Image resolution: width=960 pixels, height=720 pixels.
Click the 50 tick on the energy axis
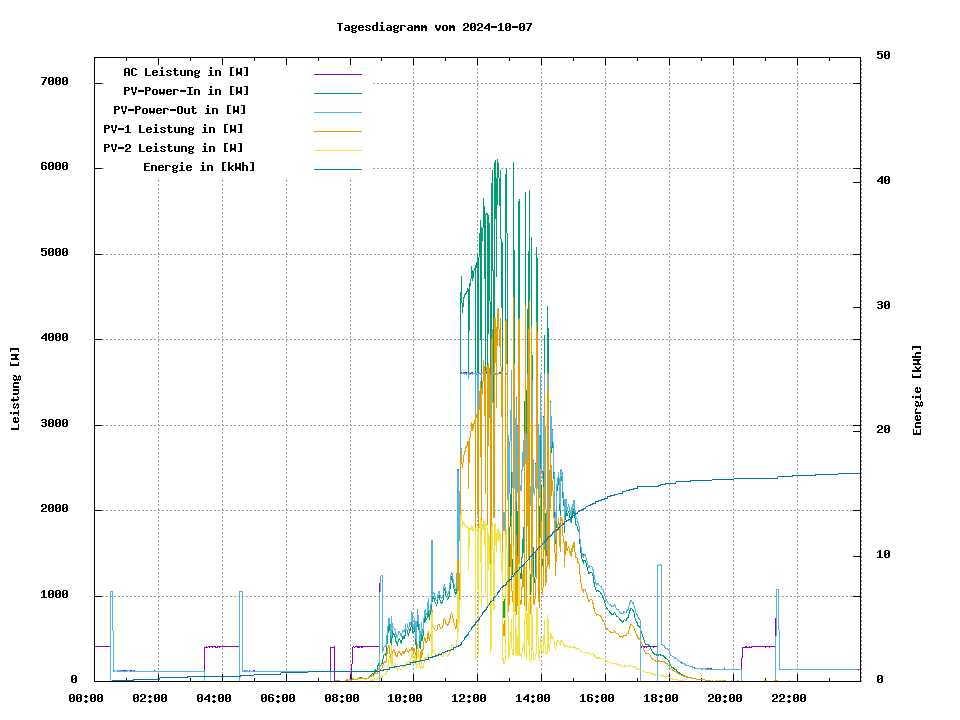[883, 55]
